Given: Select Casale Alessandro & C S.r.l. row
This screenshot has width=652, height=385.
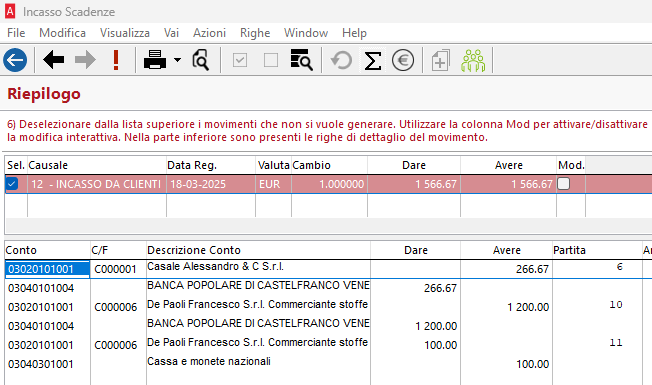Looking at the screenshot, I should [258, 269].
